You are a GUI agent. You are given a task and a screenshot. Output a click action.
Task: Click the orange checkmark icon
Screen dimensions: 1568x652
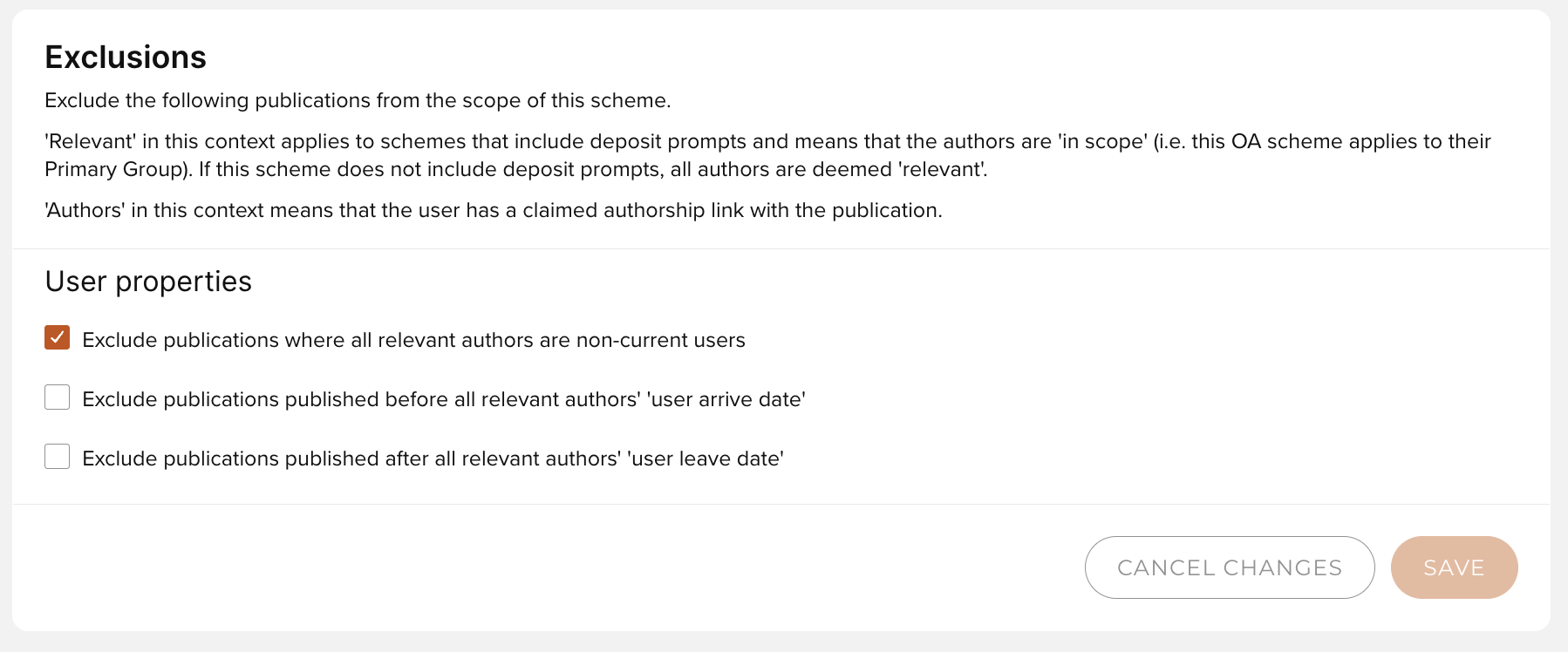pos(58,338)
